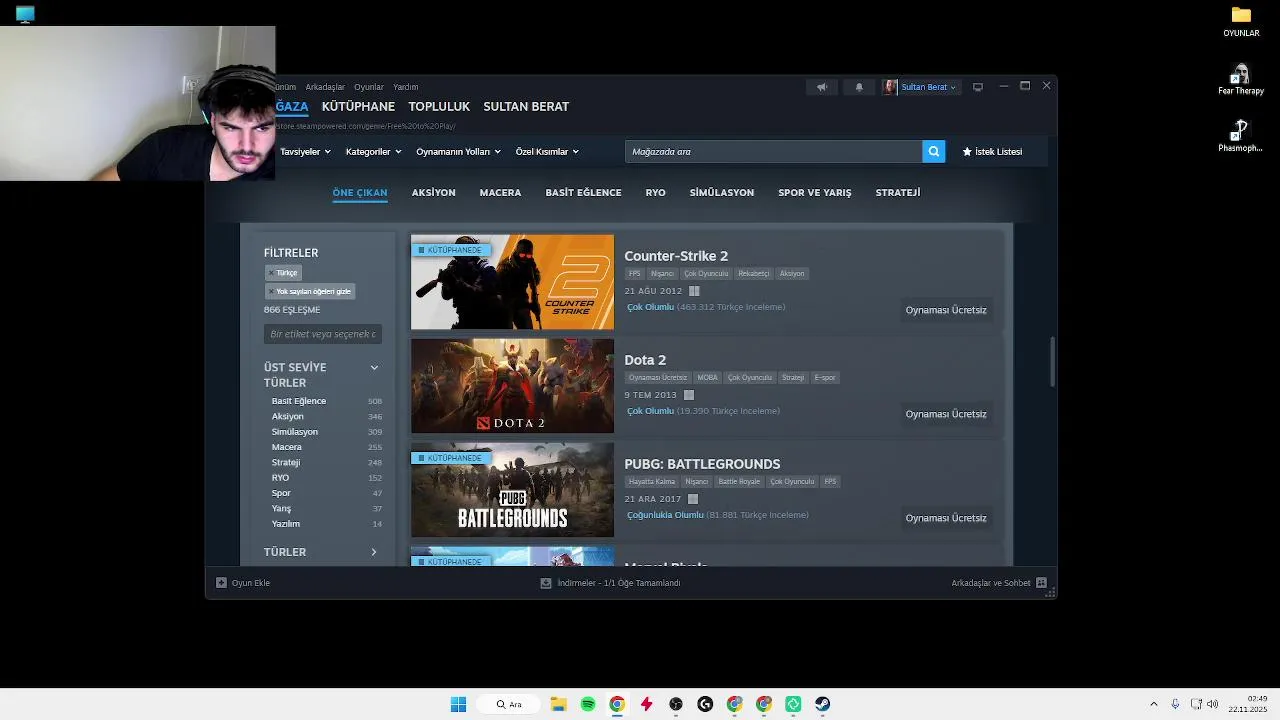The height and width of the screenshot is (720, 1280).
Task: Filter by RYO in sidebar
Action: tap(280, 478)
